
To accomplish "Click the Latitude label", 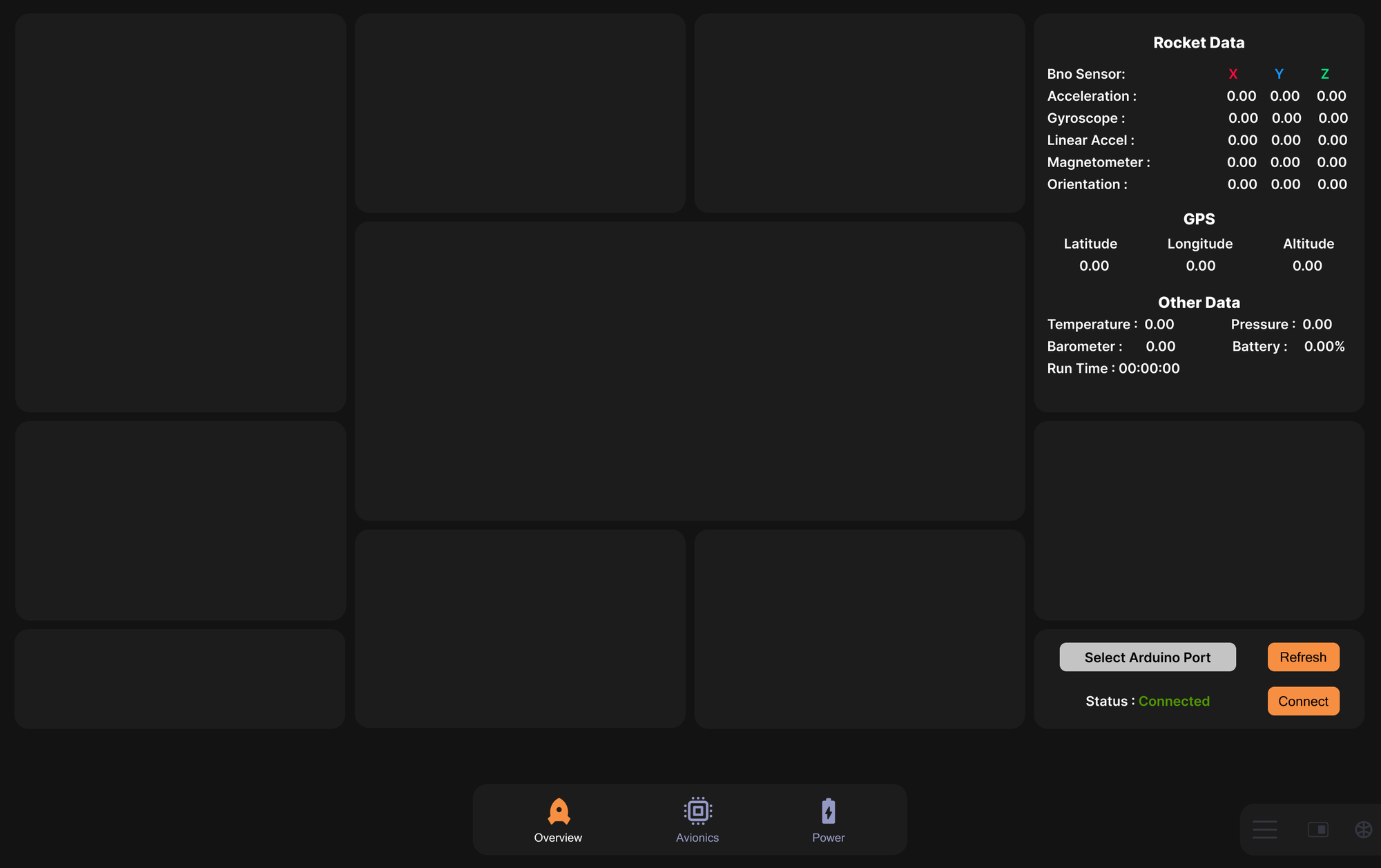I will tap(1090, 244).
